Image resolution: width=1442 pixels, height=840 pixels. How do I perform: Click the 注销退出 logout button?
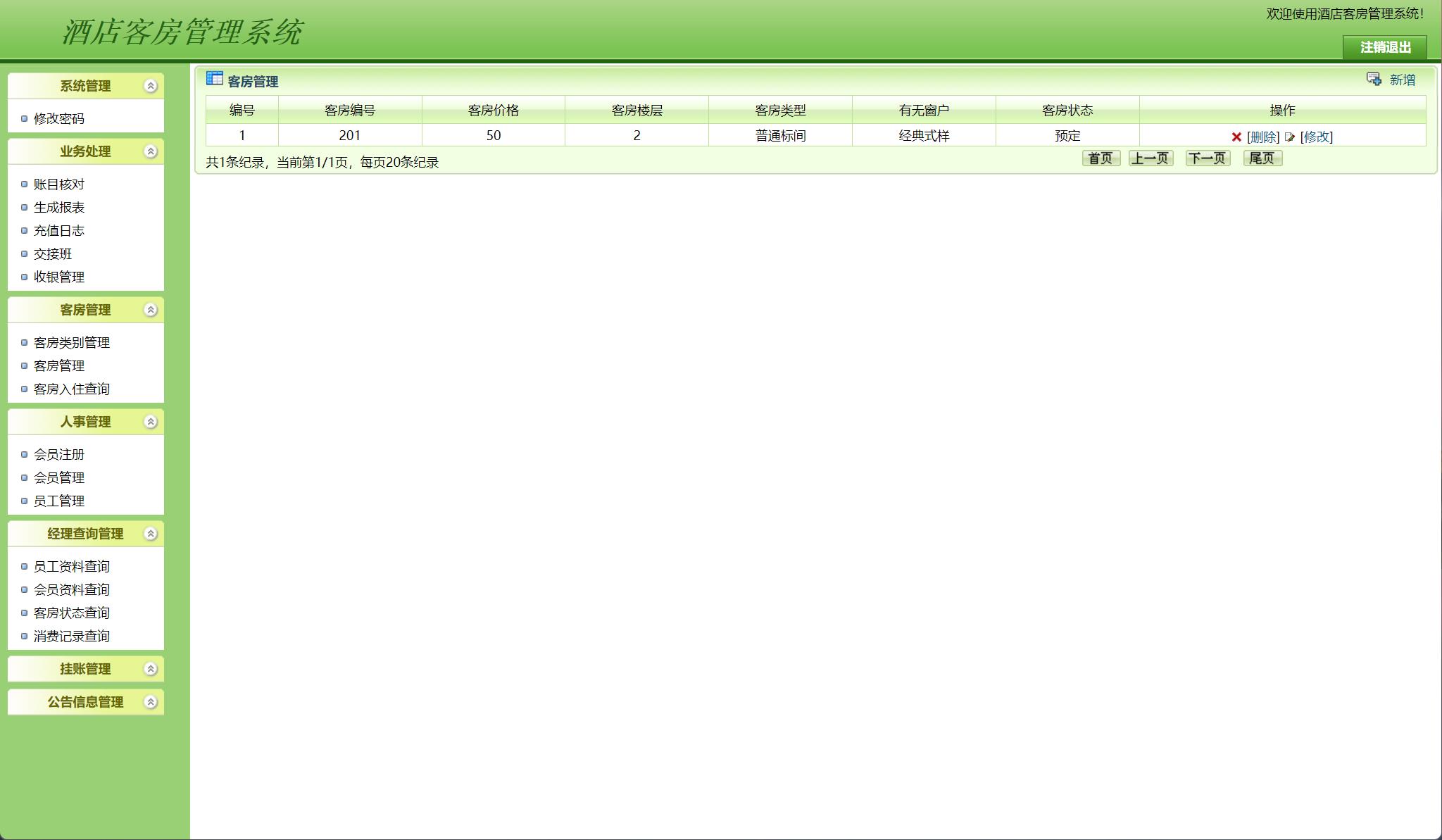point(1384,47)
